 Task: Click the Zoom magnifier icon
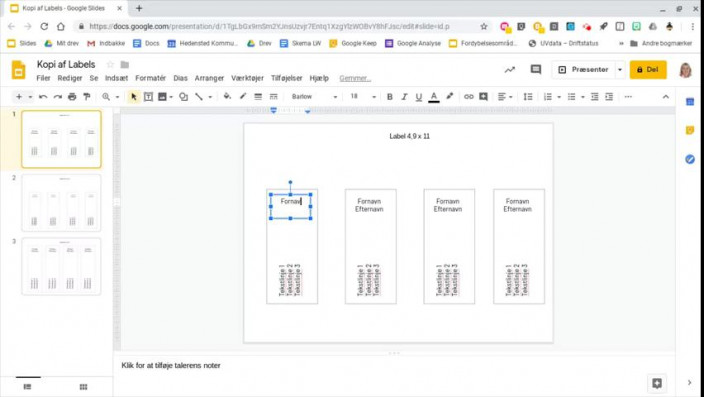[x=106, y=97]
